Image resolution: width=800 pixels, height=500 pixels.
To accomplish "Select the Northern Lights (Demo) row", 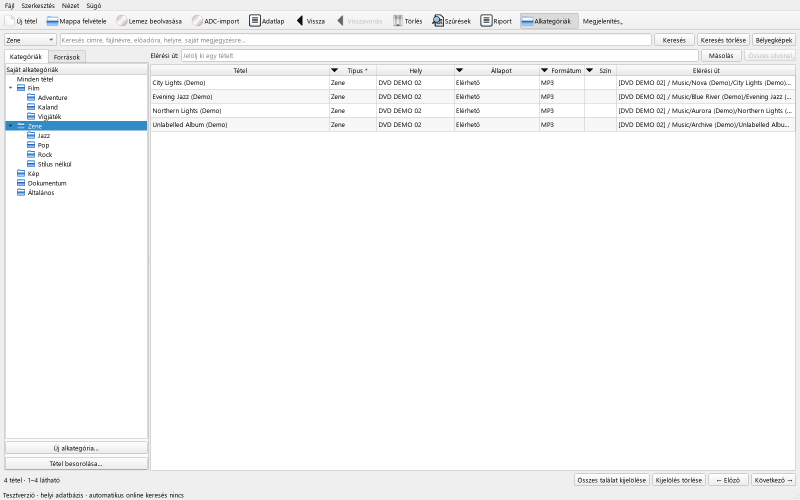I will 472,110.
